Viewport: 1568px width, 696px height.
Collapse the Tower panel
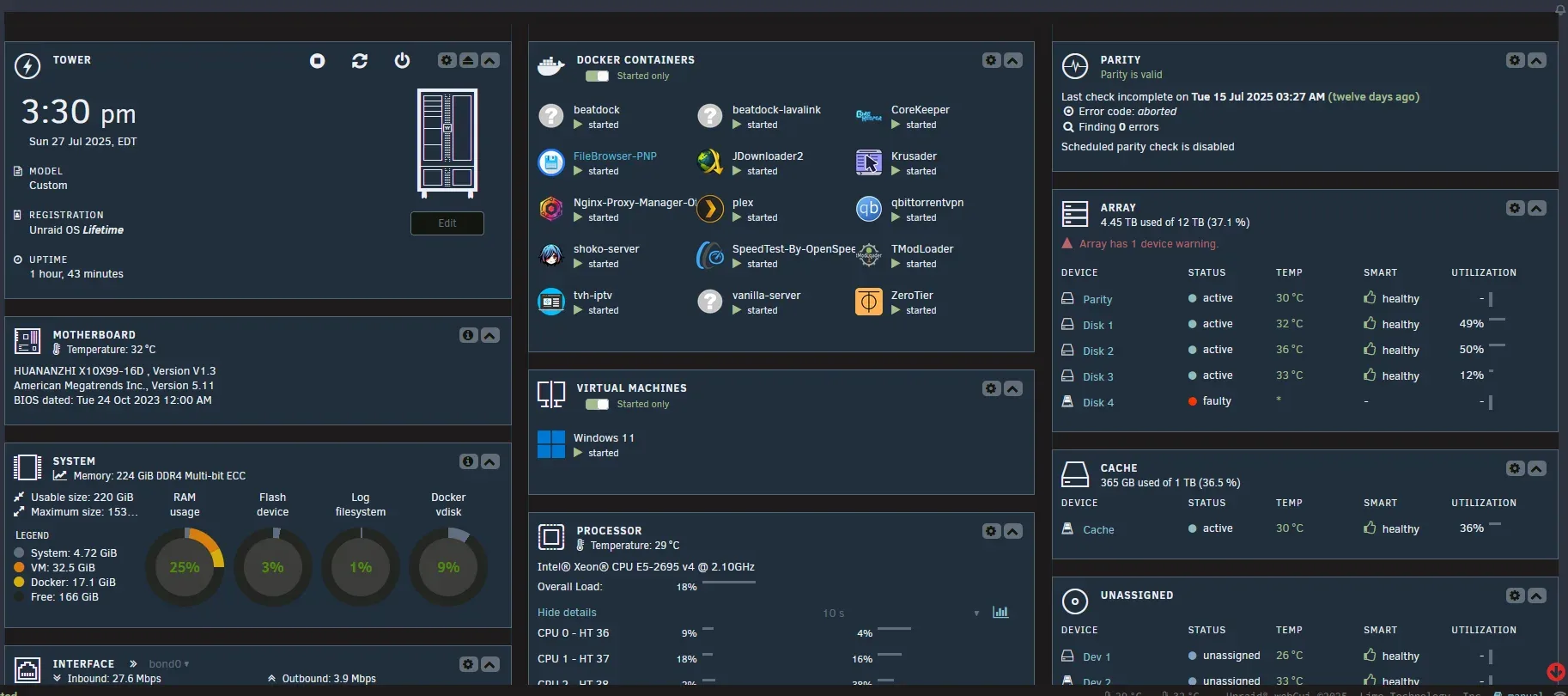point(490,60)
